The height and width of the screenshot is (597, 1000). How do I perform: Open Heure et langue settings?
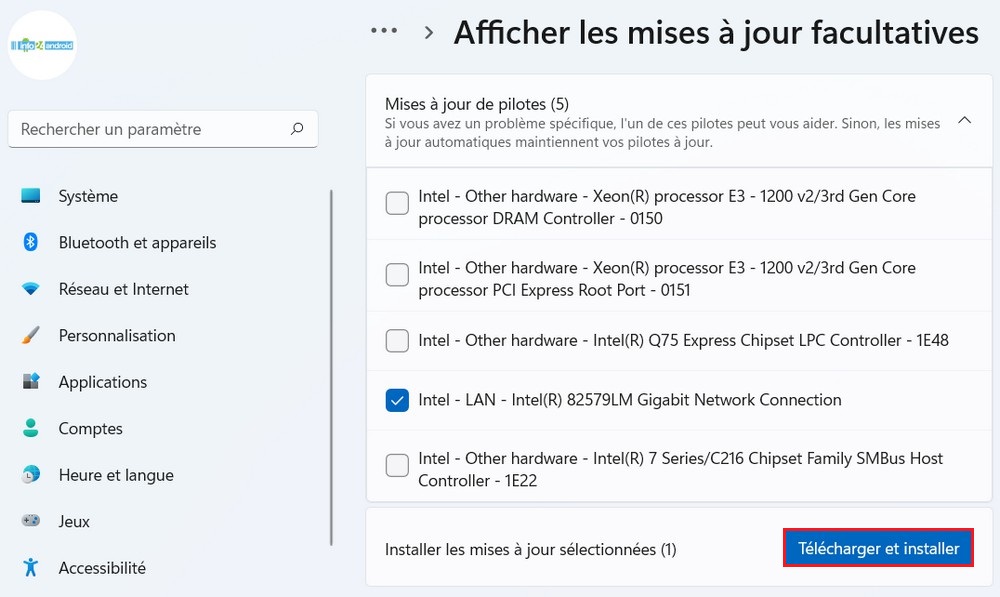click(x=31, y=475)
